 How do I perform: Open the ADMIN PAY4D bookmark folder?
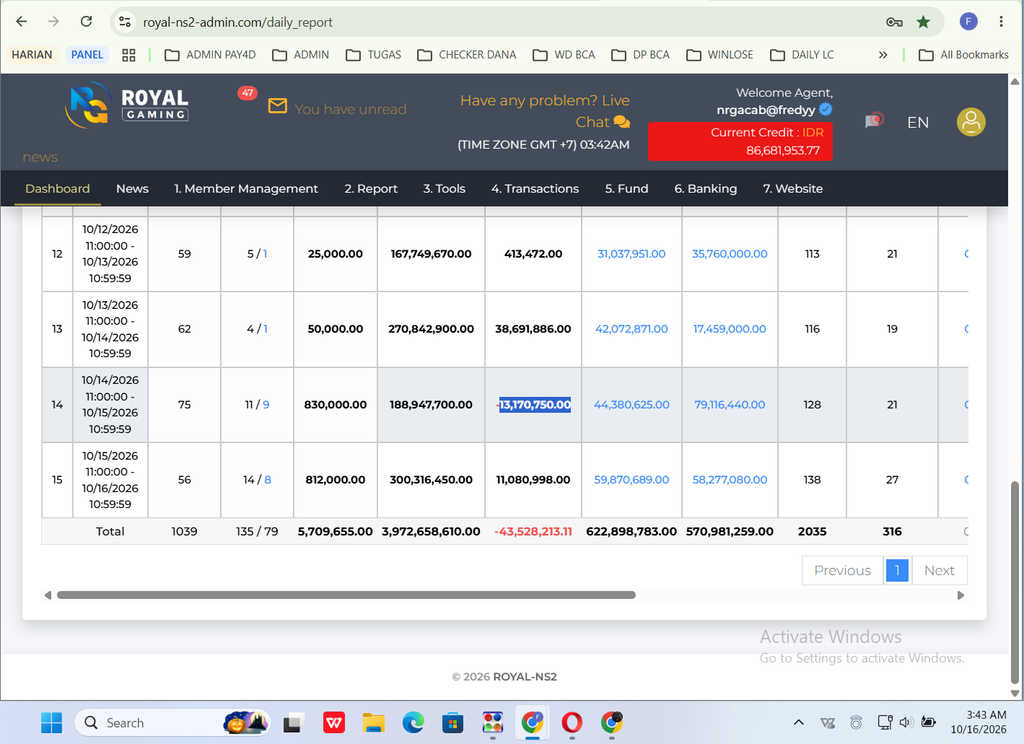[210, 55]
